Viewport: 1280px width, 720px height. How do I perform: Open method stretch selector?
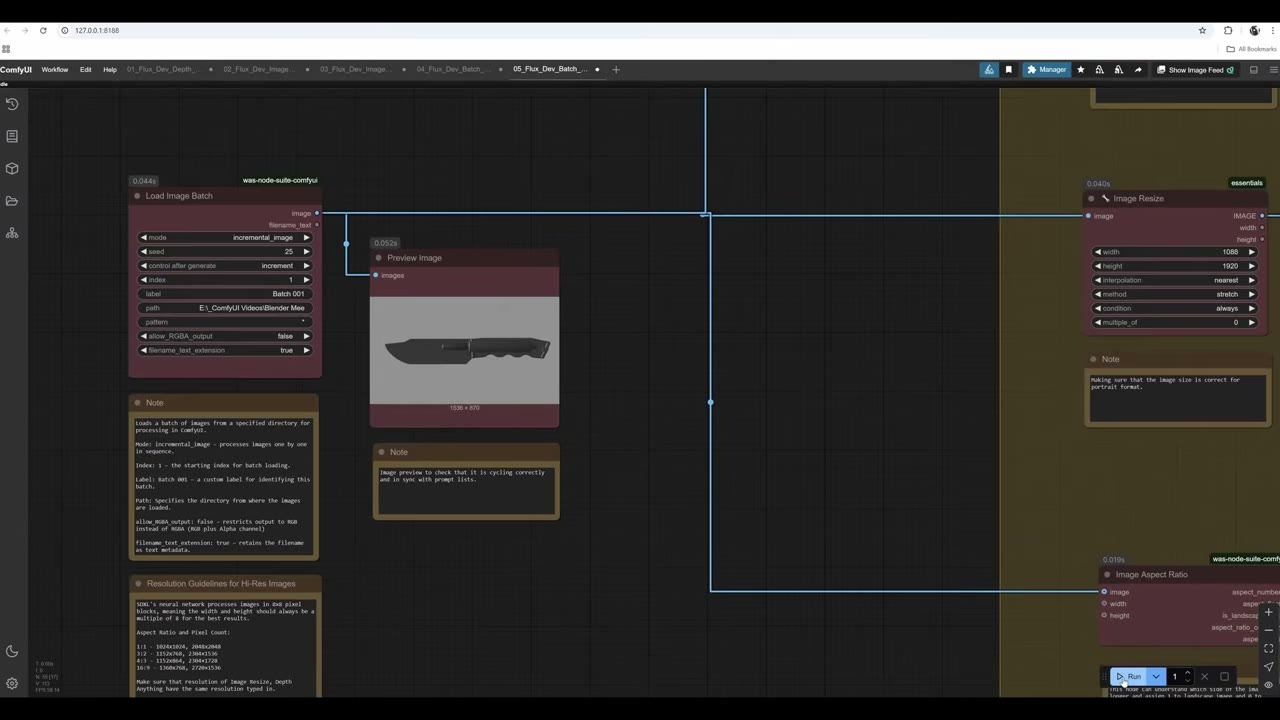coord(1175,294)
